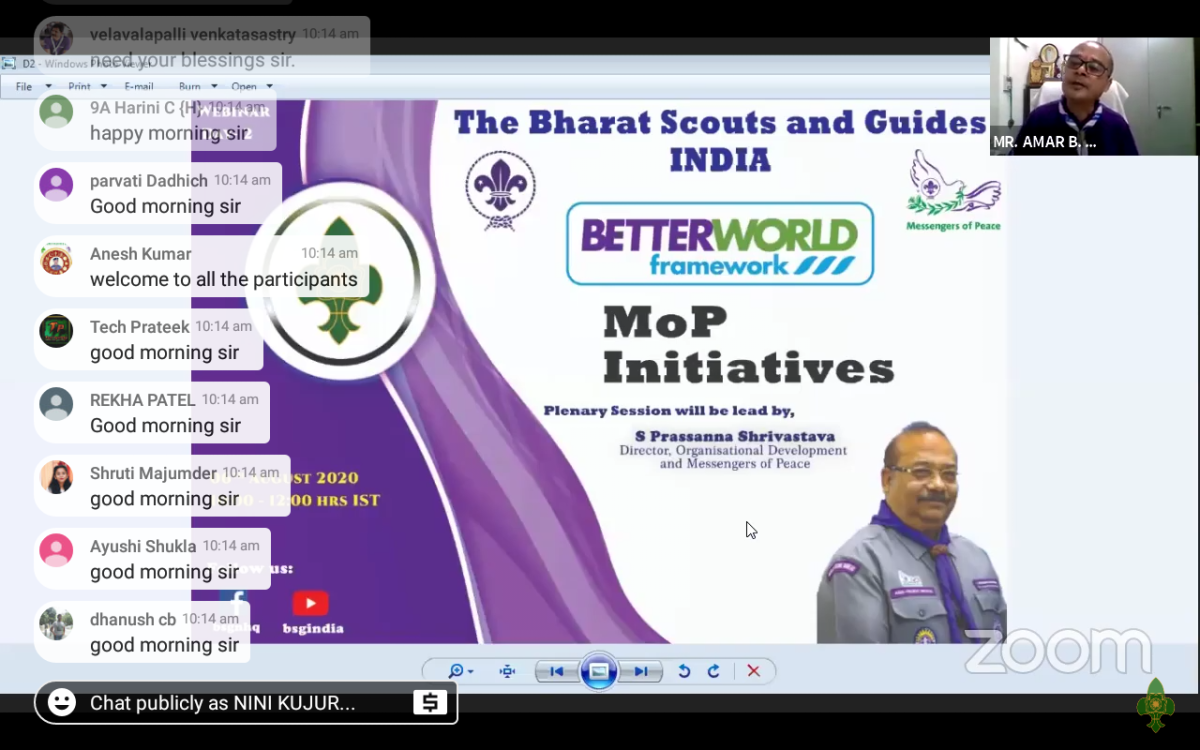Click Mr. Amar B's video thumbnail
Screen dimensions: 1200x750
tap(1093, 95)
